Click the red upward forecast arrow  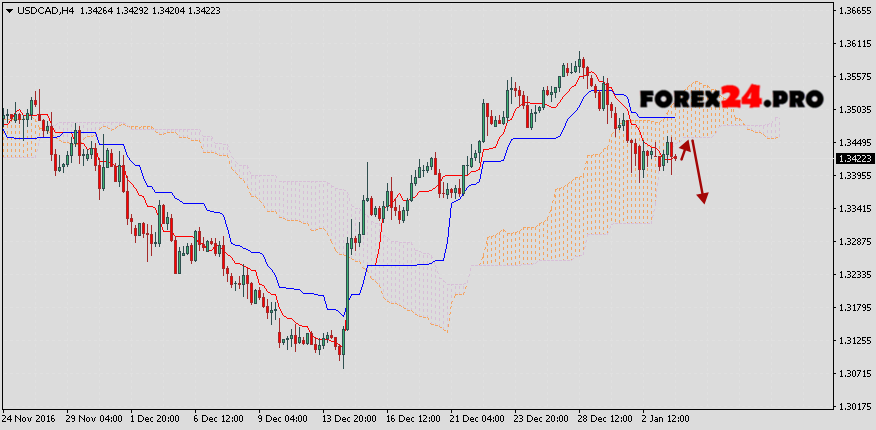point(685,148)
